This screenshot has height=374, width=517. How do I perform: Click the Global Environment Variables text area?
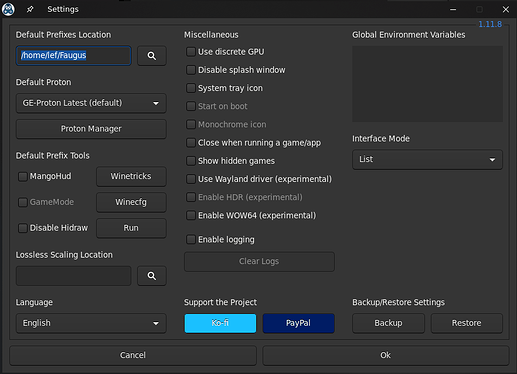427,84
